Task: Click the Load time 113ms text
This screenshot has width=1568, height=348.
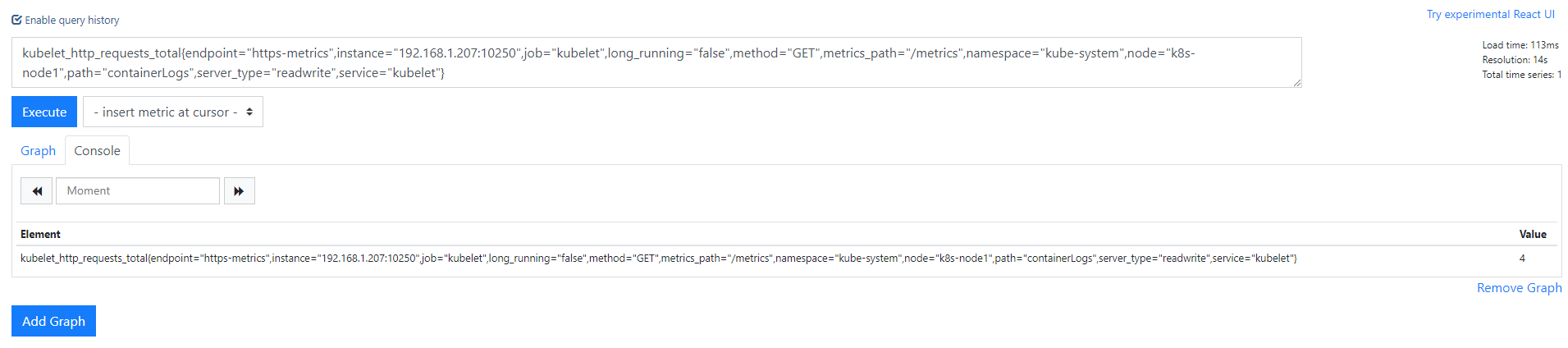Action: [x=1520, y=45]
